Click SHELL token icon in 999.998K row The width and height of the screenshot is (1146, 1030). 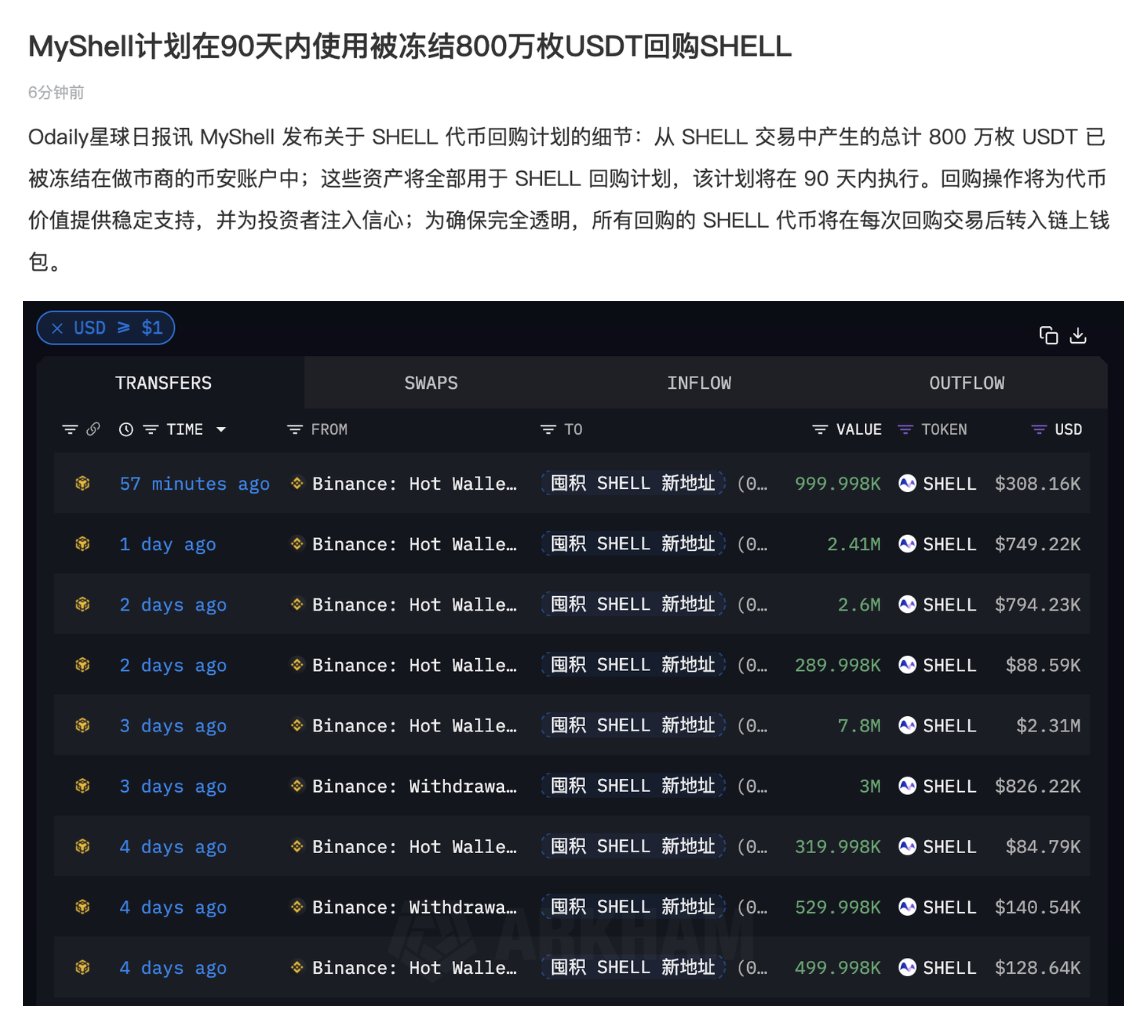pos(907,483)
